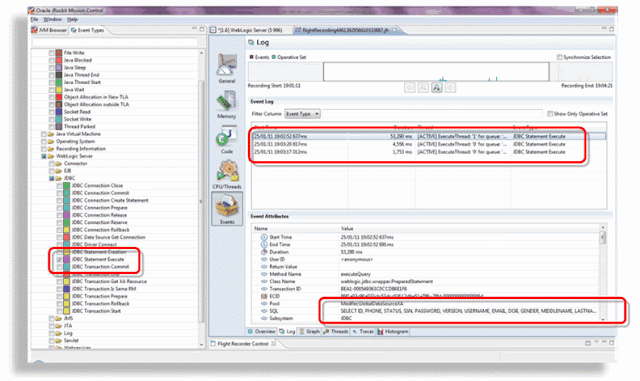Open the Help menu
Screen dimensions: 640x381
click(x=72, y=19)
